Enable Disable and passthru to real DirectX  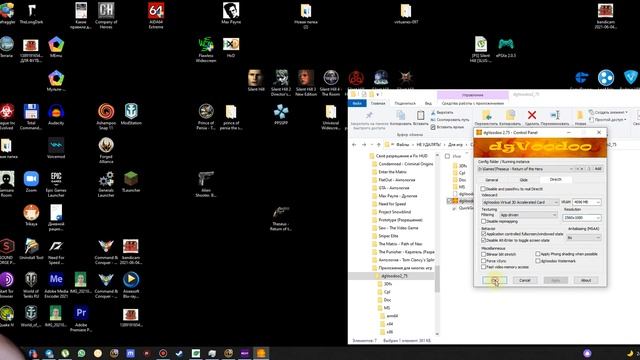tap(483, 189)
